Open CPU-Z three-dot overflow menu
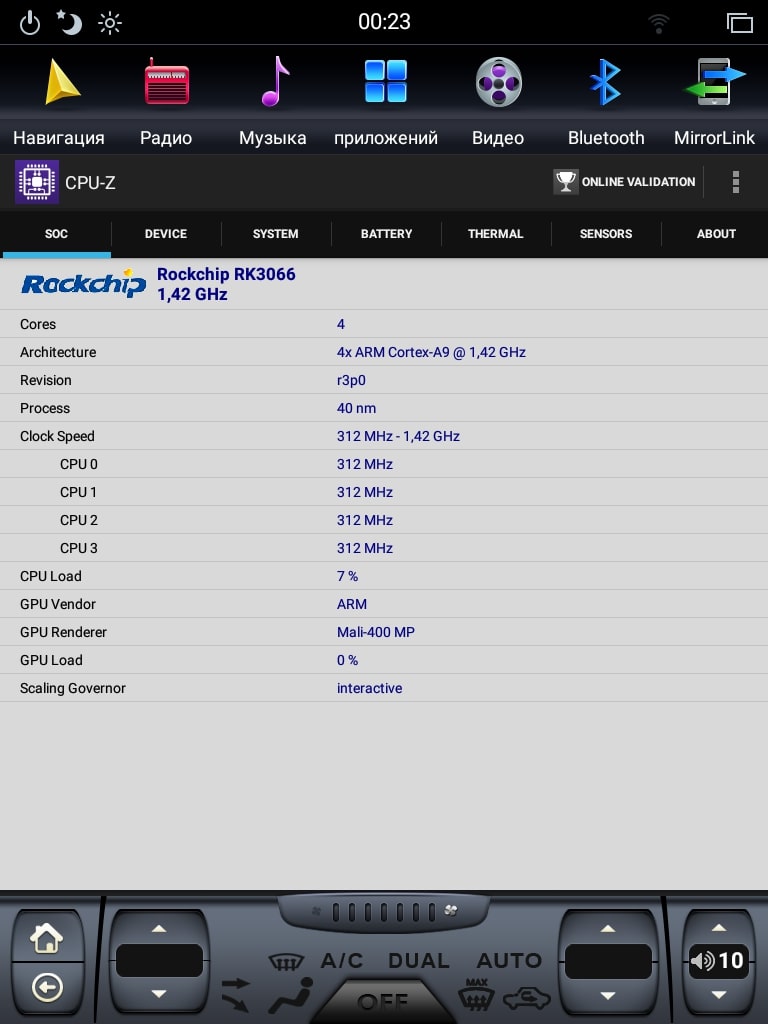This screenshot has height=1024, width=768. (735, 182)
